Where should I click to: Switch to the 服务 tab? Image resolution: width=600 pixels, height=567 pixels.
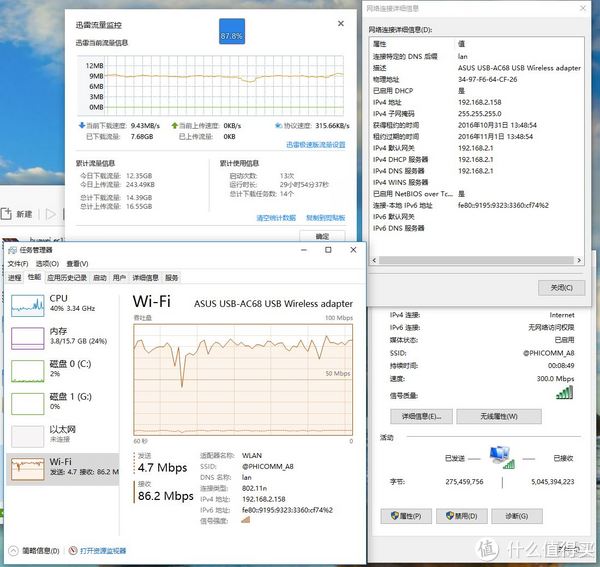[x=172, y=278]
